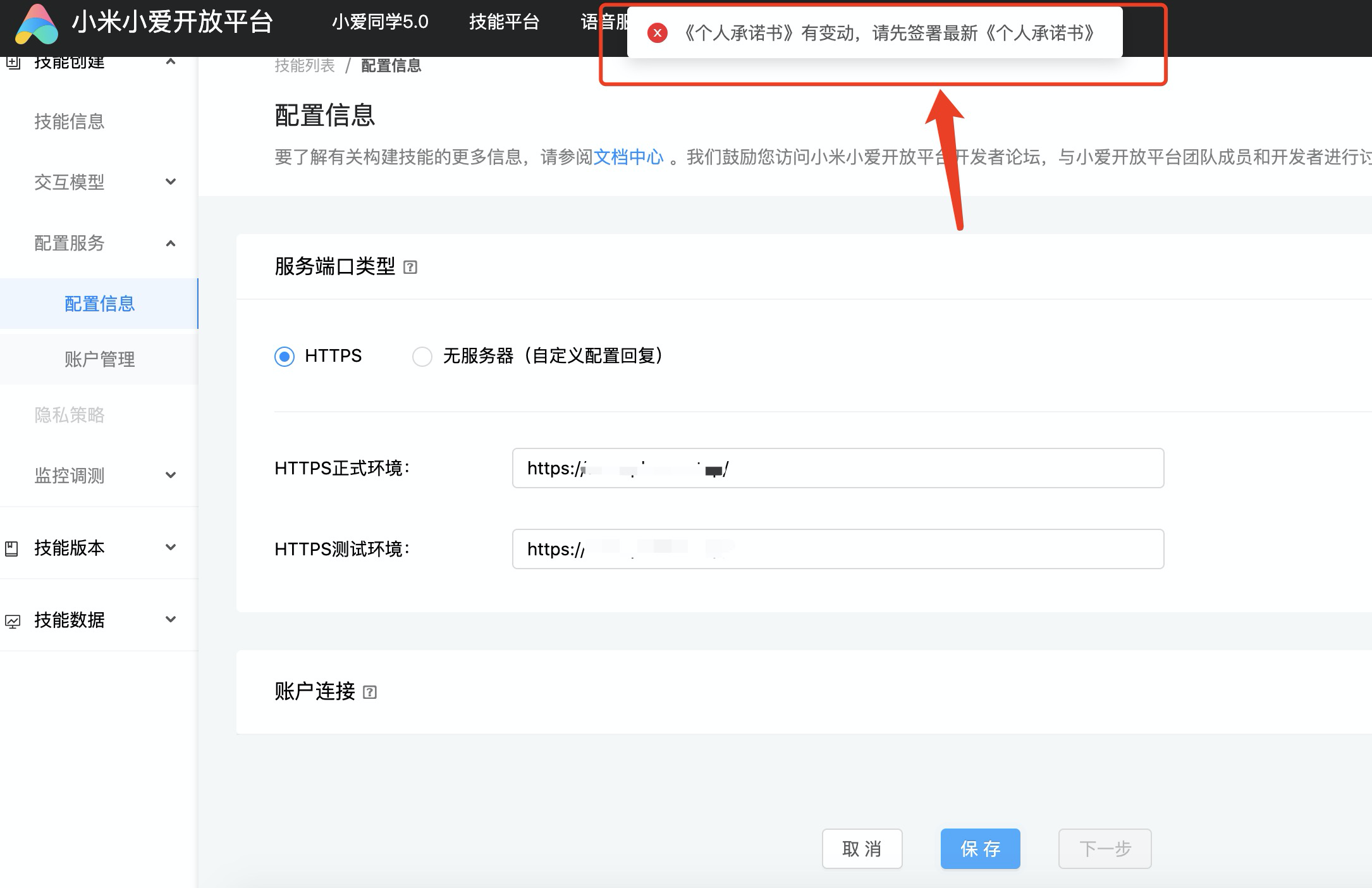
Task: Go to 技能列表 breadcrumb link
Action: click(x=305, y=66)
